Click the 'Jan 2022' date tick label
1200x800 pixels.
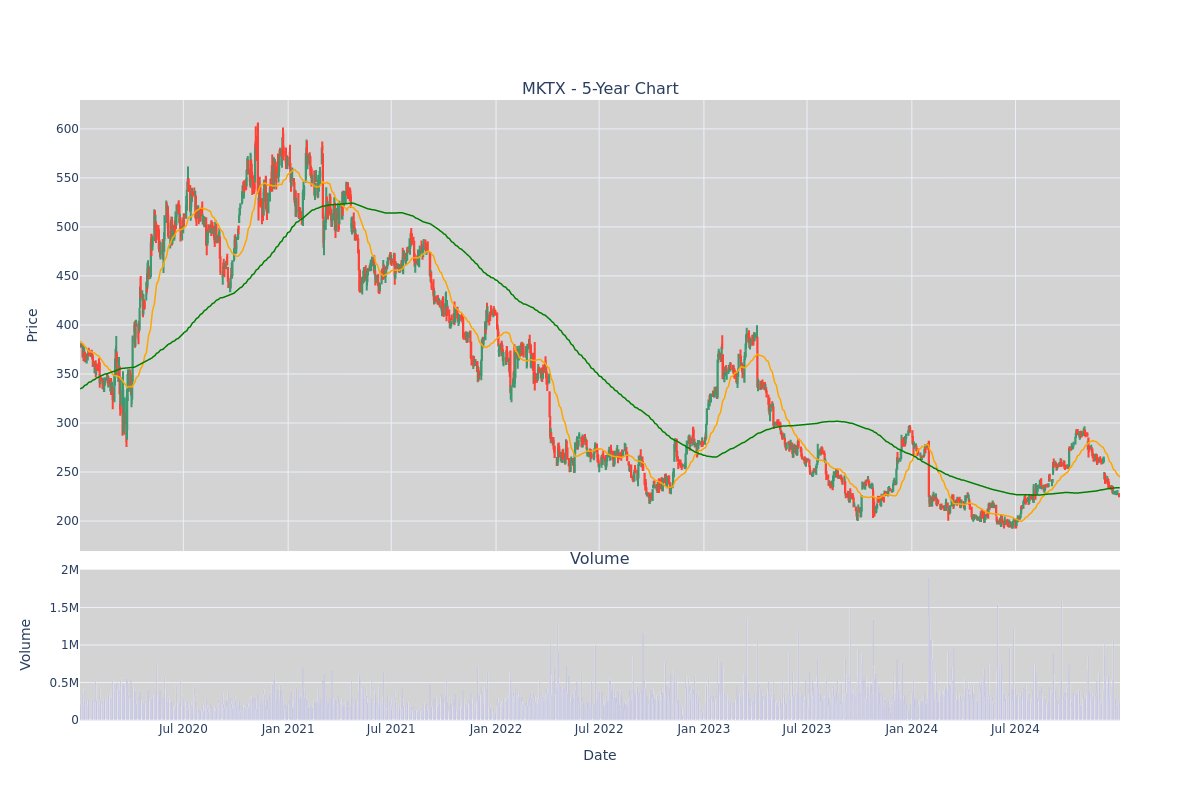[x=496, y=729]
